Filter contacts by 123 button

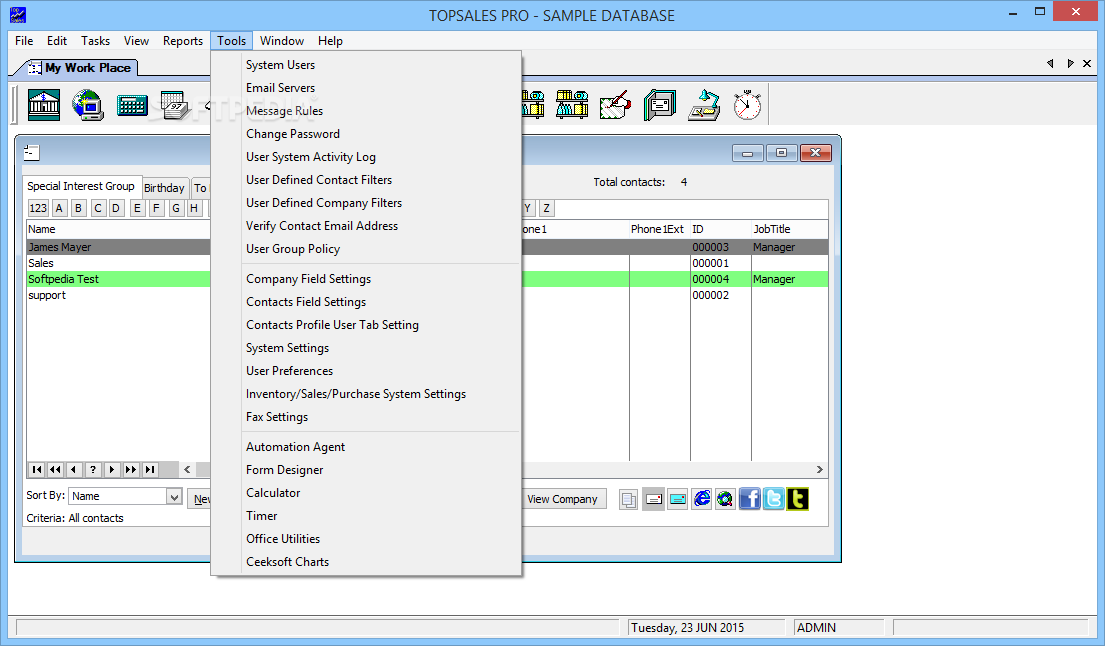(38, 208)
